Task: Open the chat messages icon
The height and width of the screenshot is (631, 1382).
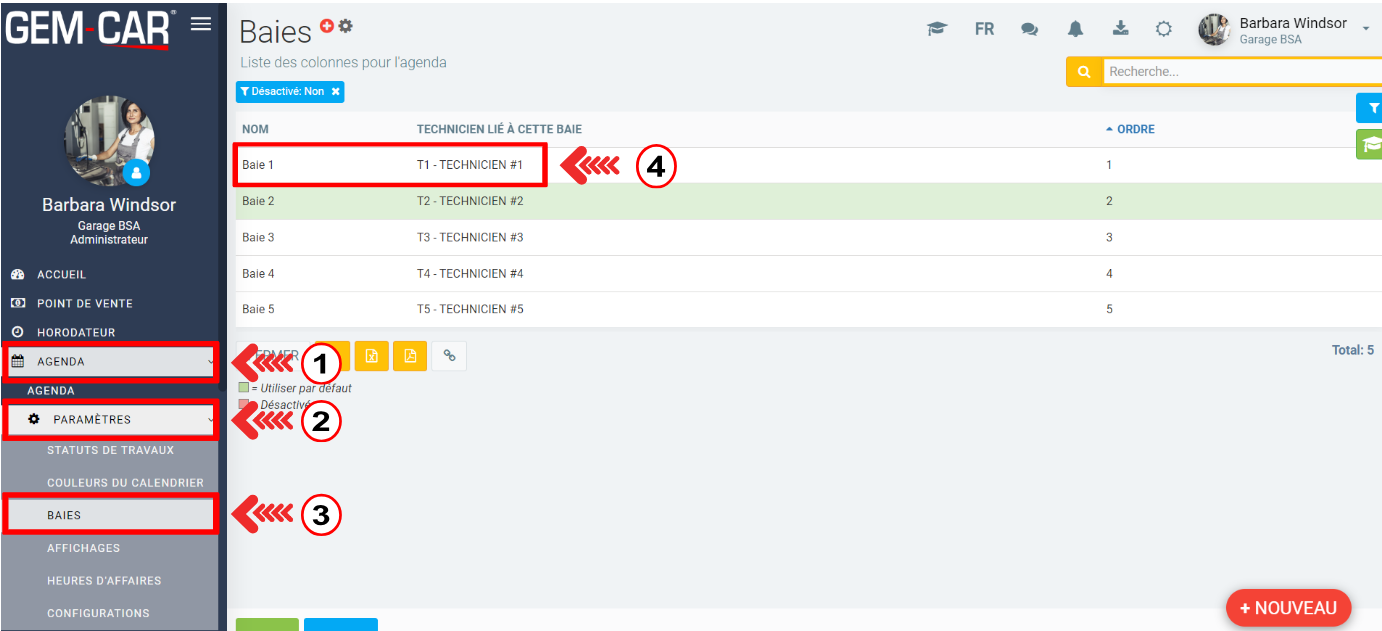Action: coord(1029,29)
